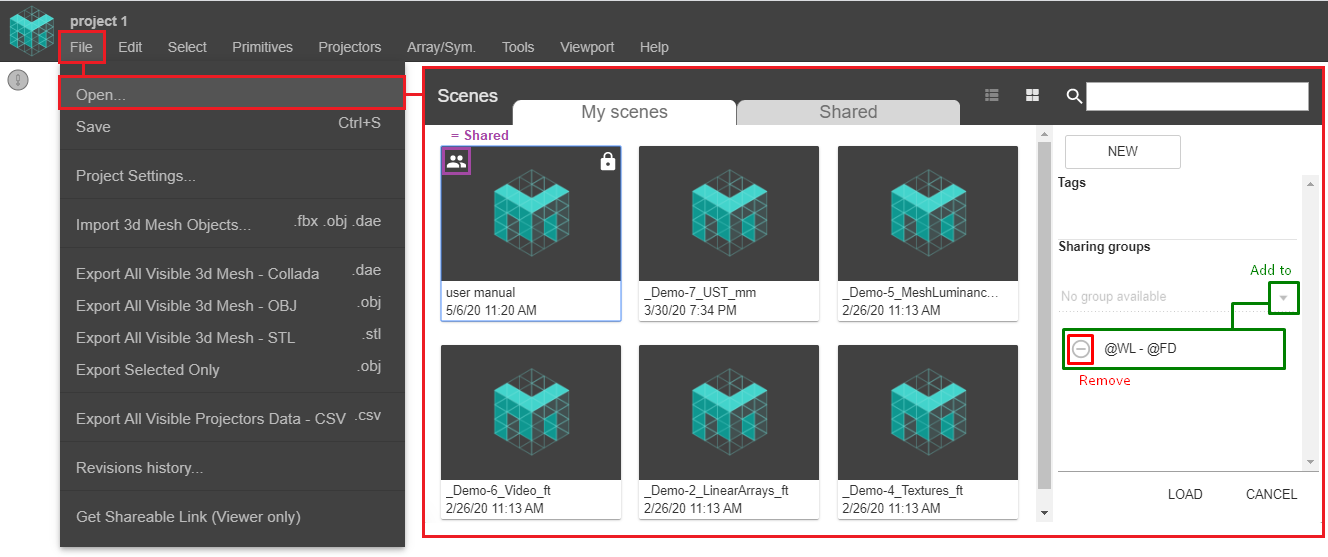Image resolution: width=1328 pixels, height=557 pixels.
Task: Click the small round icon below logo
Action: (19, 80)
